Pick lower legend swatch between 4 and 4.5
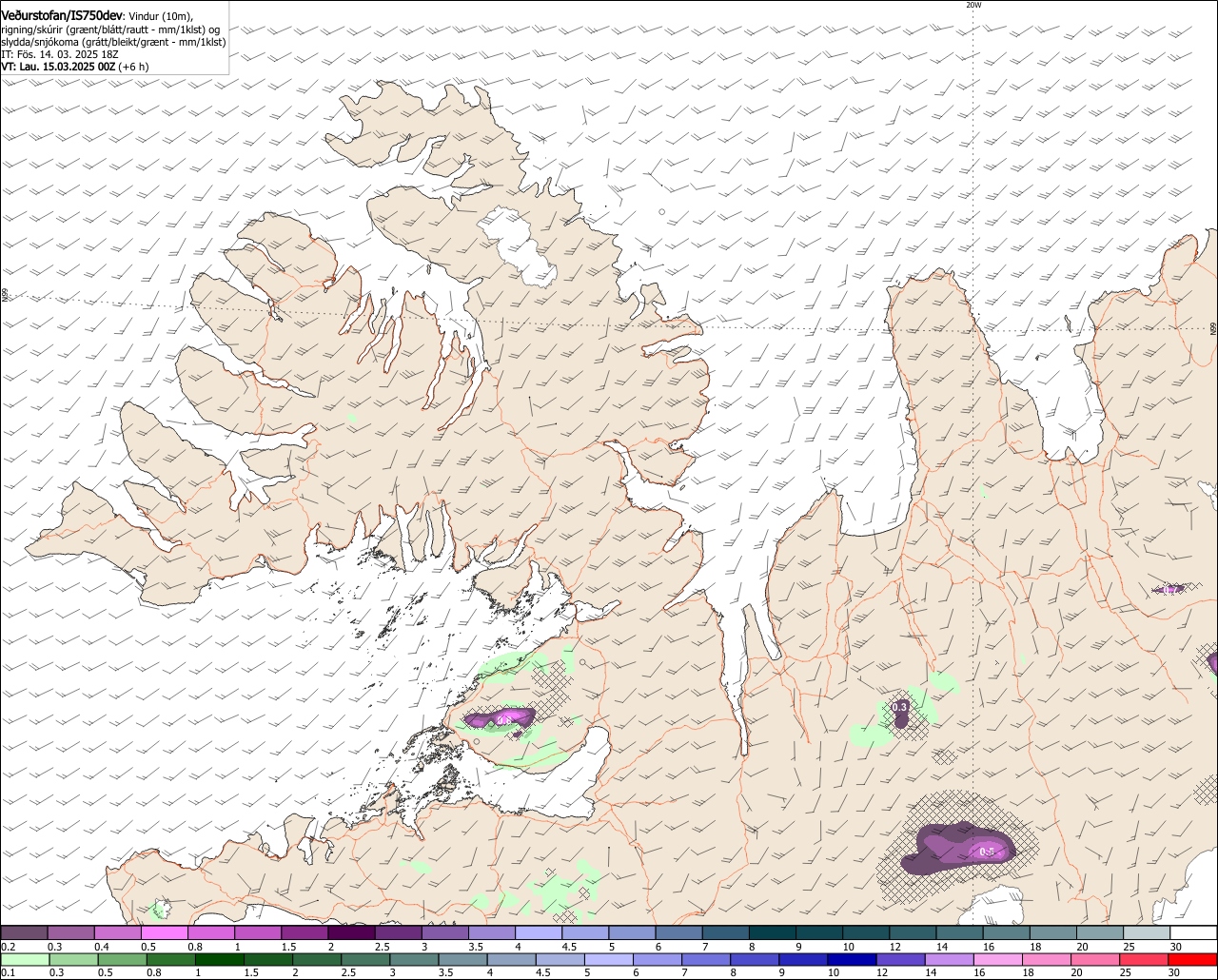This screenshot has width=1218, height=980. click(512, 959)
